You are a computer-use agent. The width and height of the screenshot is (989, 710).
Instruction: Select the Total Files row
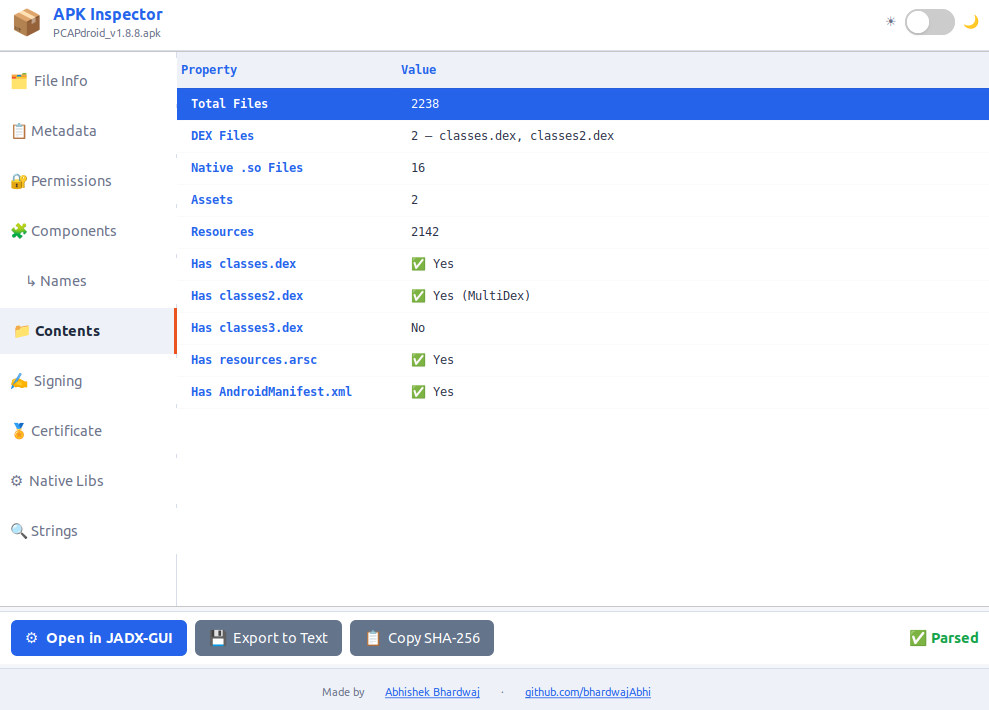point(583,104)
